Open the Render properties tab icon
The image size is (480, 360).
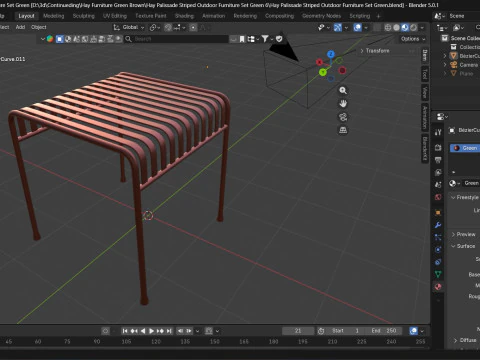(438, 148)
